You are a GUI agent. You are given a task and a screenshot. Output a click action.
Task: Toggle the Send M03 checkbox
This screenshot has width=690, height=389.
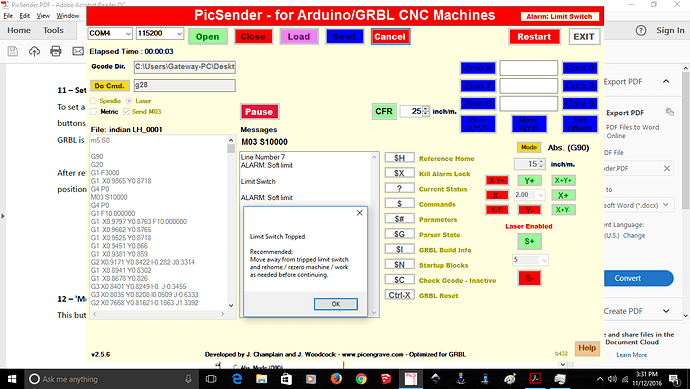[x=126, y=111]
